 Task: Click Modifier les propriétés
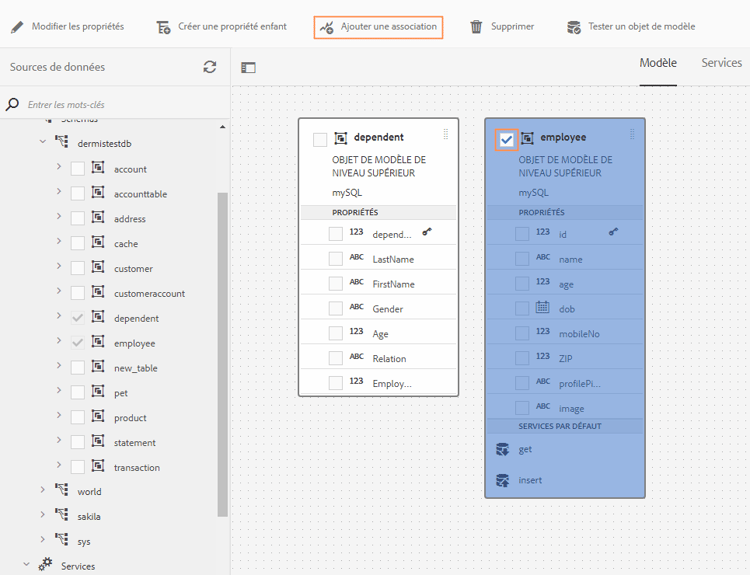click(78, 27)
